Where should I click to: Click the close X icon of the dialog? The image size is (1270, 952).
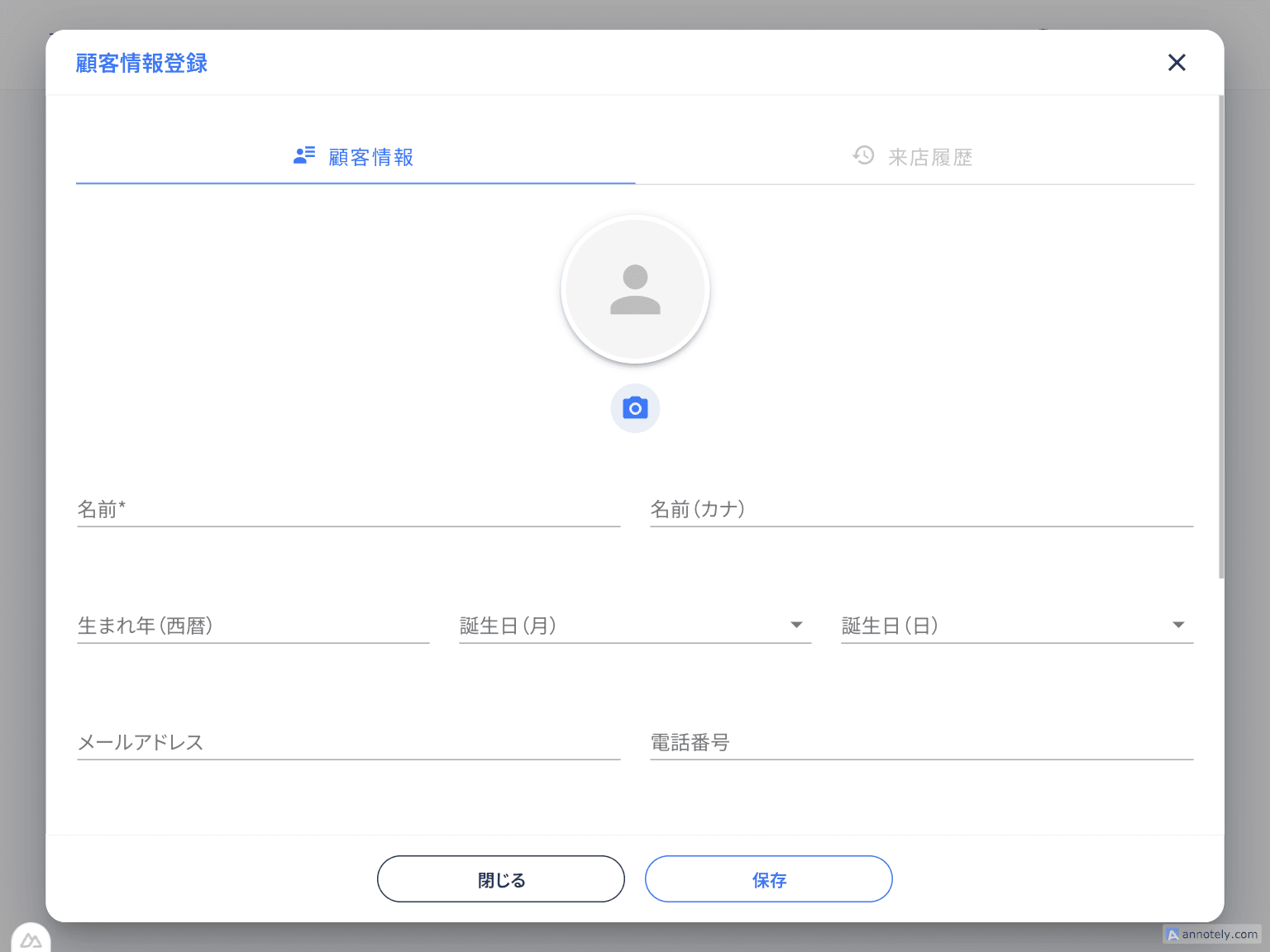coord(1177,62)
